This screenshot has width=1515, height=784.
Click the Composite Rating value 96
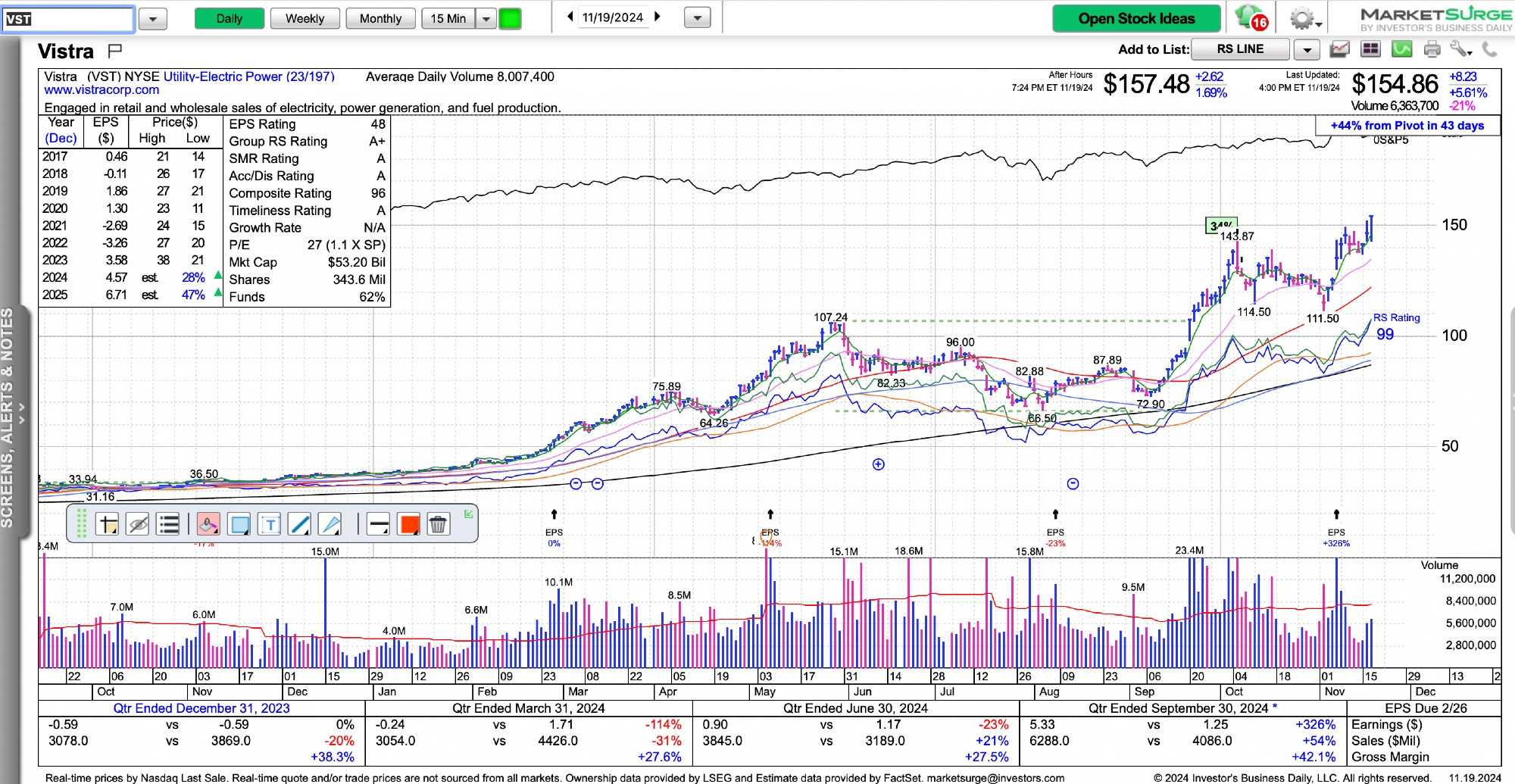tap(378, 193)
